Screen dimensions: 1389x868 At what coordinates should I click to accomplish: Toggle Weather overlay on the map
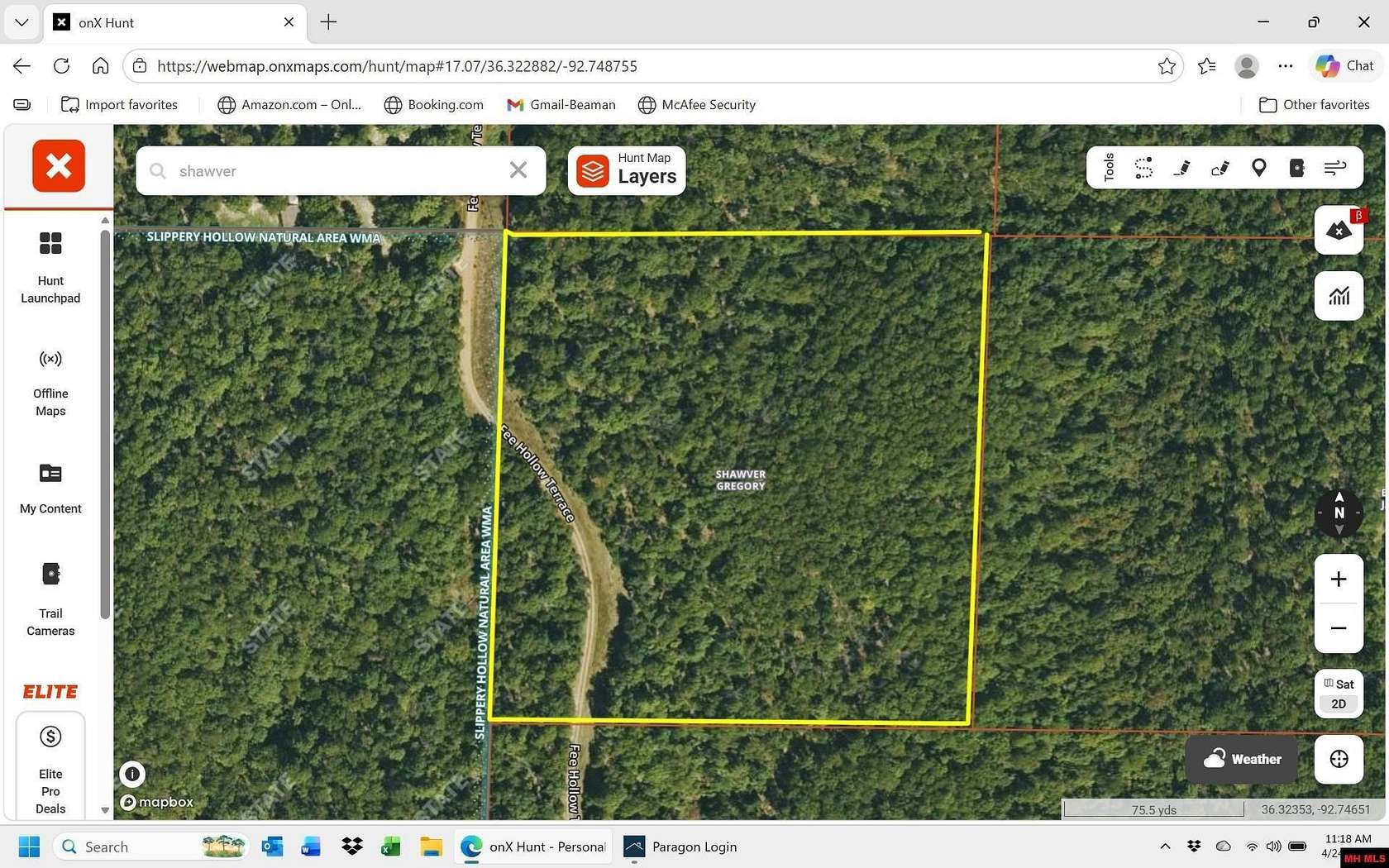click(x=1241, y=758)
